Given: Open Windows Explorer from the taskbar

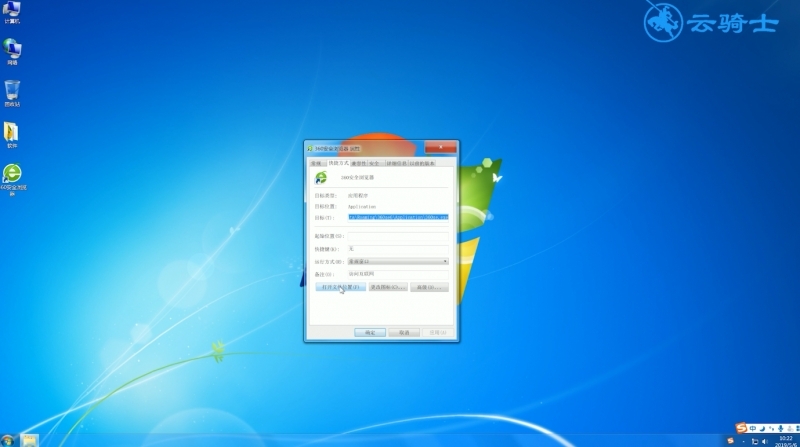Looking at the screenshot, I should tap(30, 441).
